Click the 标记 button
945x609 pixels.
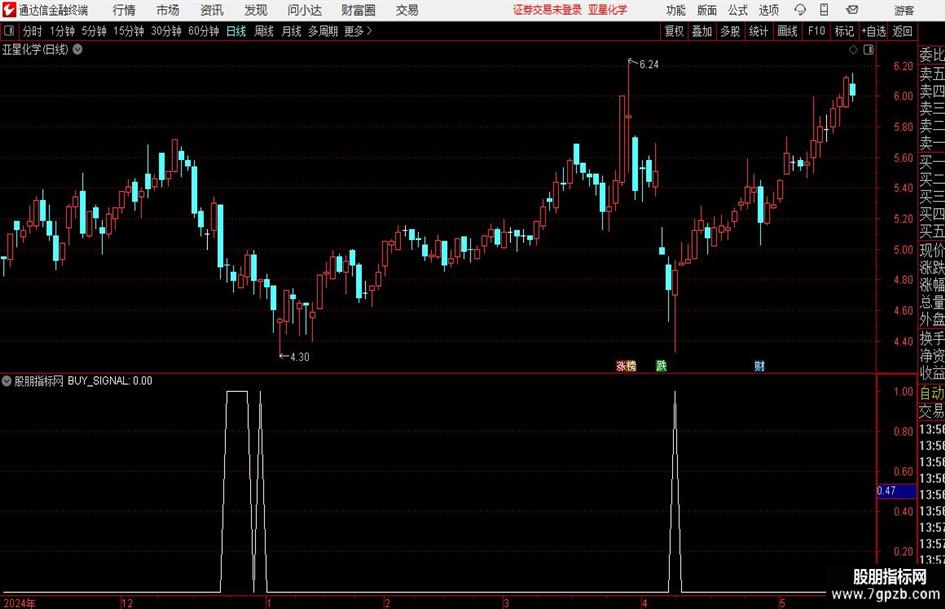[844, 31]
